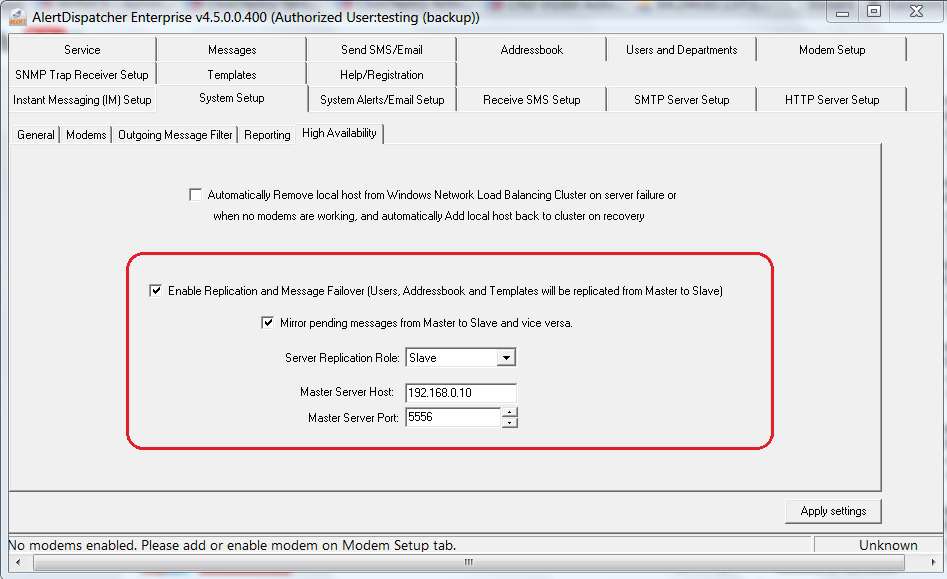Open the Modems sub-tab
The height and width of the screenshot is (579, 947).
click(x=86, y=135)
